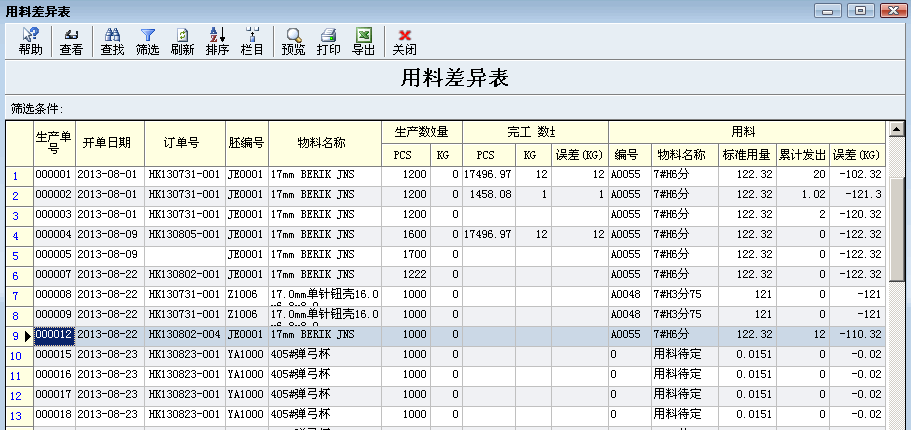
Task: Click 用料待定 in row 11
Action: 684,374
